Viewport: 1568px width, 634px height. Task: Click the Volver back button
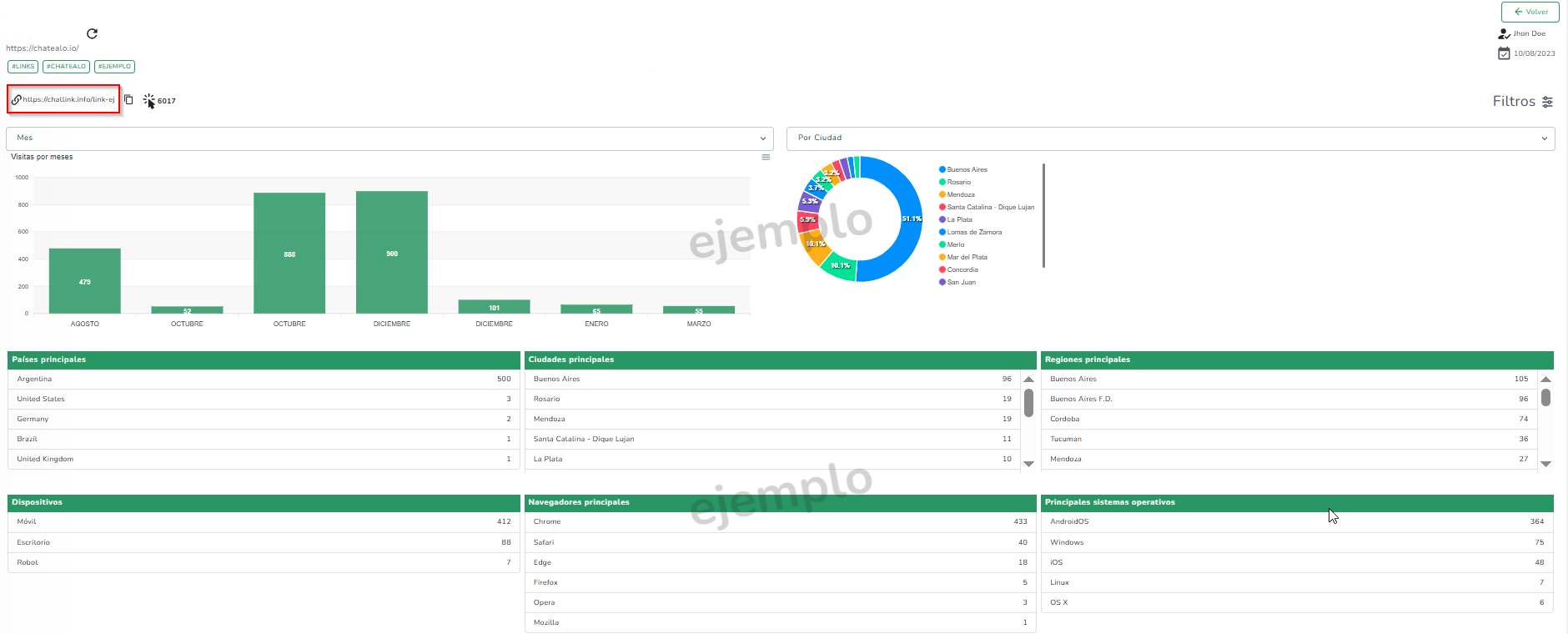(1530, 12)
